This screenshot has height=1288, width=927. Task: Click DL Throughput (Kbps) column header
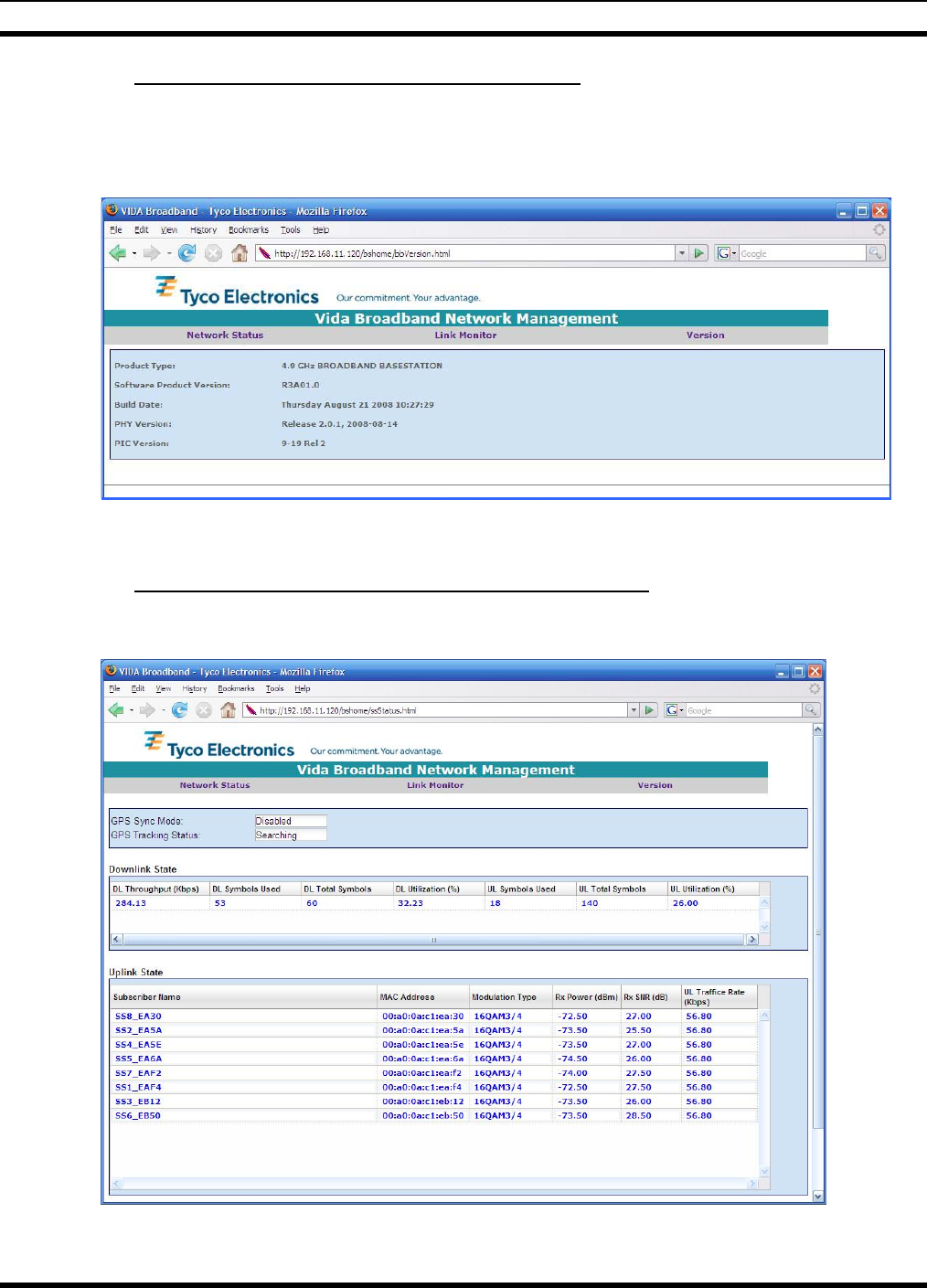click(160, 889)
